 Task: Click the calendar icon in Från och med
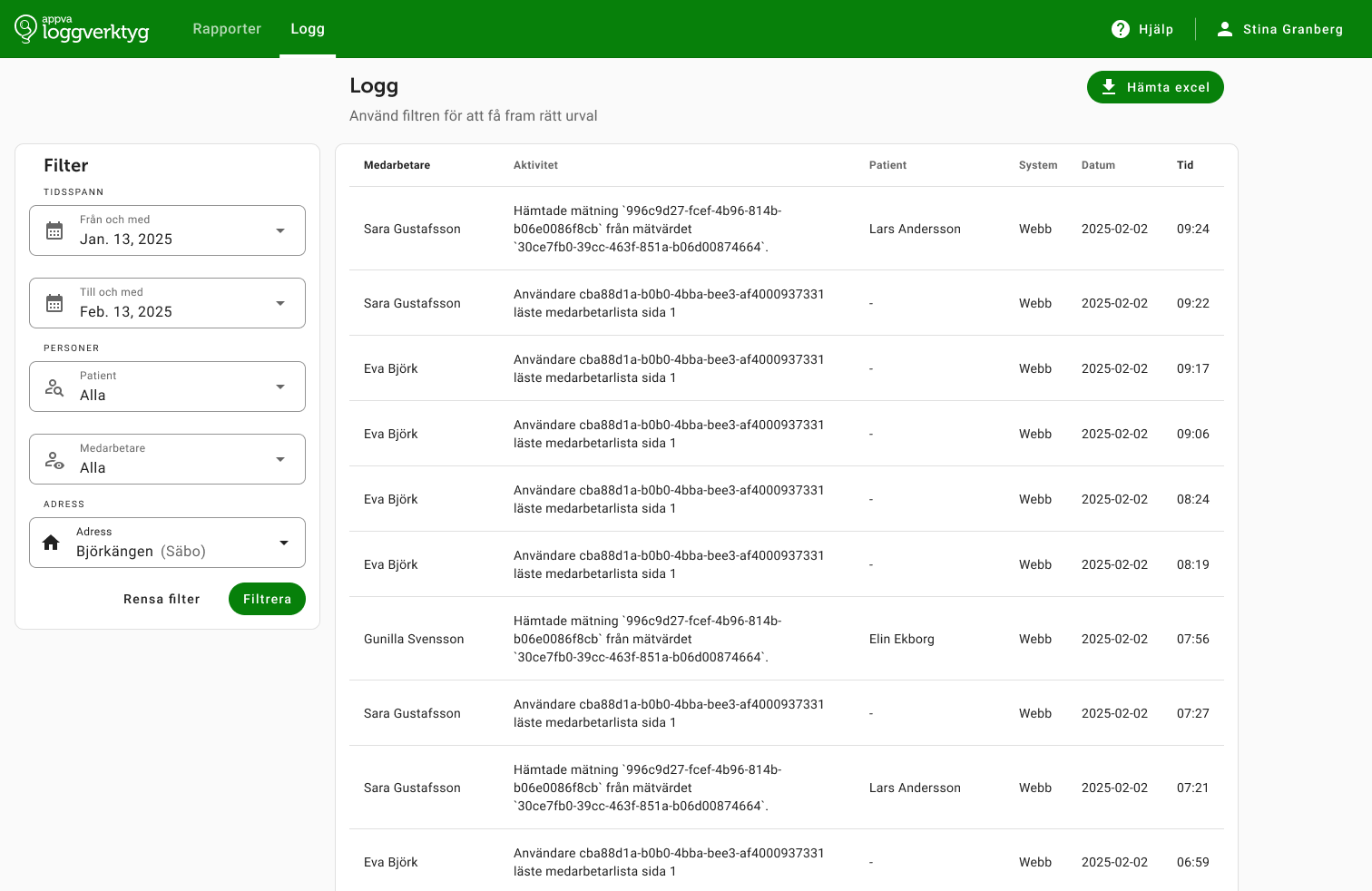point(54,230)
